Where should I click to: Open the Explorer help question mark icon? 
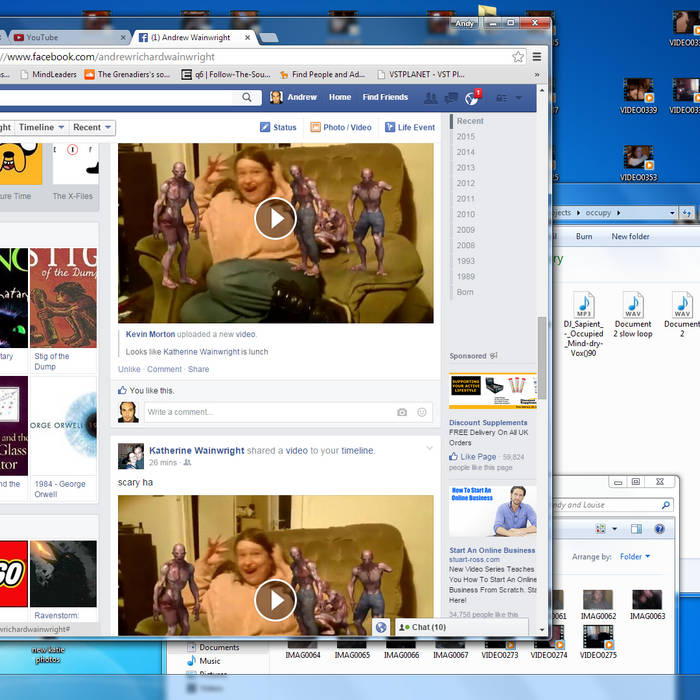659,529
